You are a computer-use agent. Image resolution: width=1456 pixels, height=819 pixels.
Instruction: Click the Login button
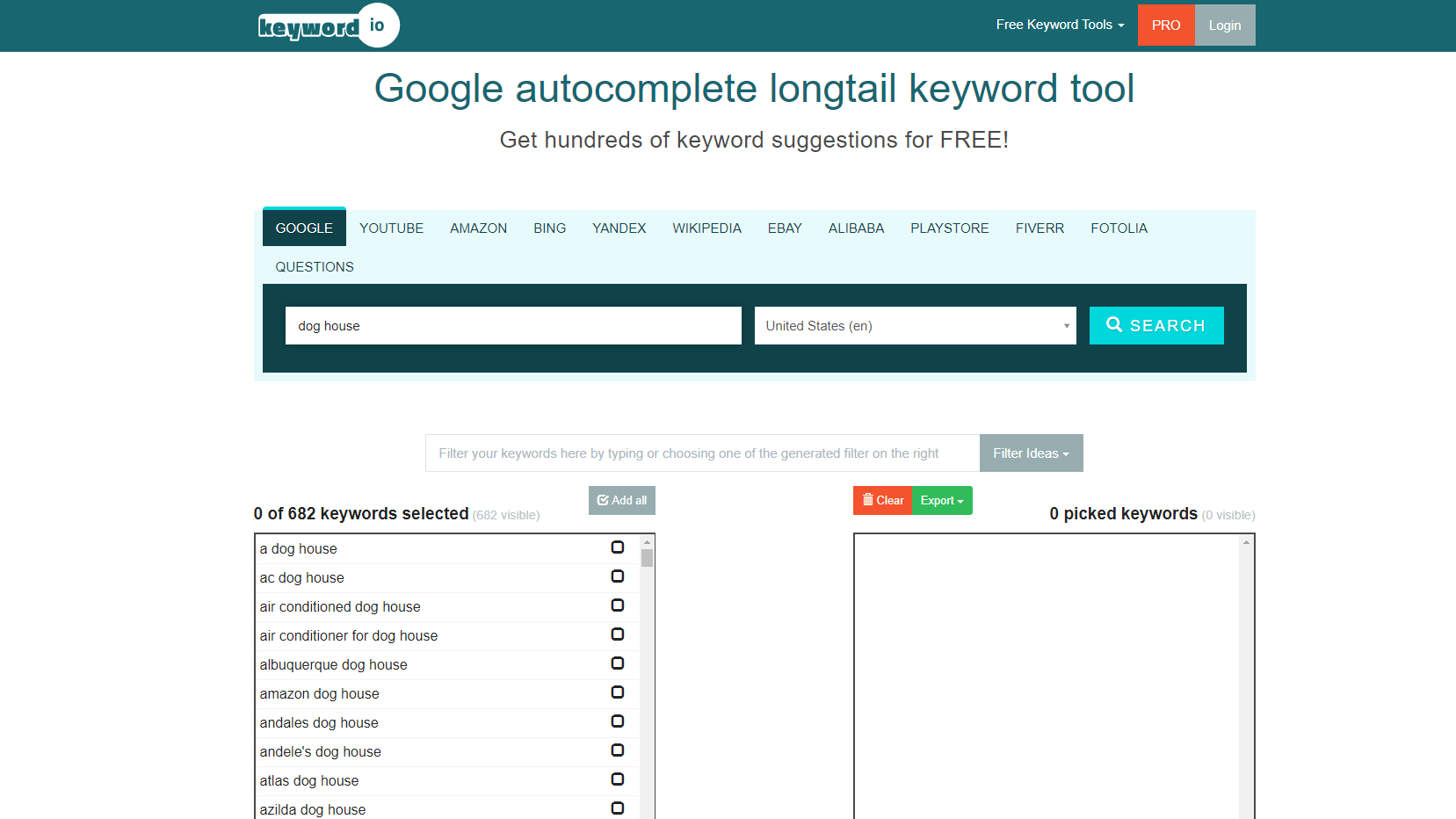pyautogui.click(x=1225, y=25)
